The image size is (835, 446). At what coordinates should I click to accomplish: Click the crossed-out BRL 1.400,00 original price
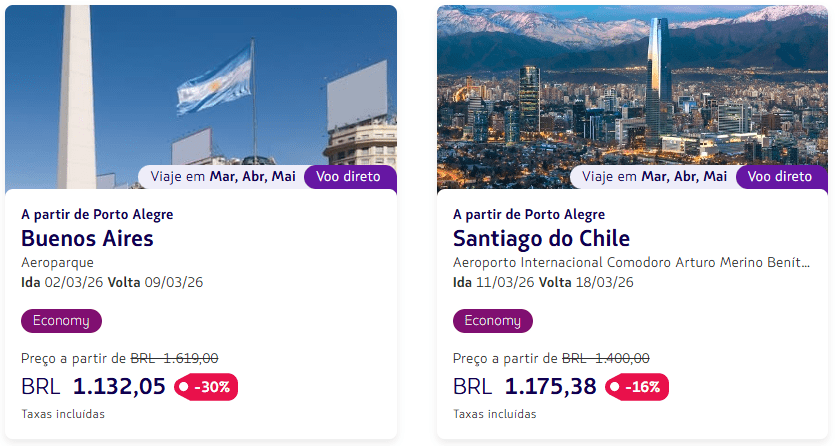tap(606, 358)
